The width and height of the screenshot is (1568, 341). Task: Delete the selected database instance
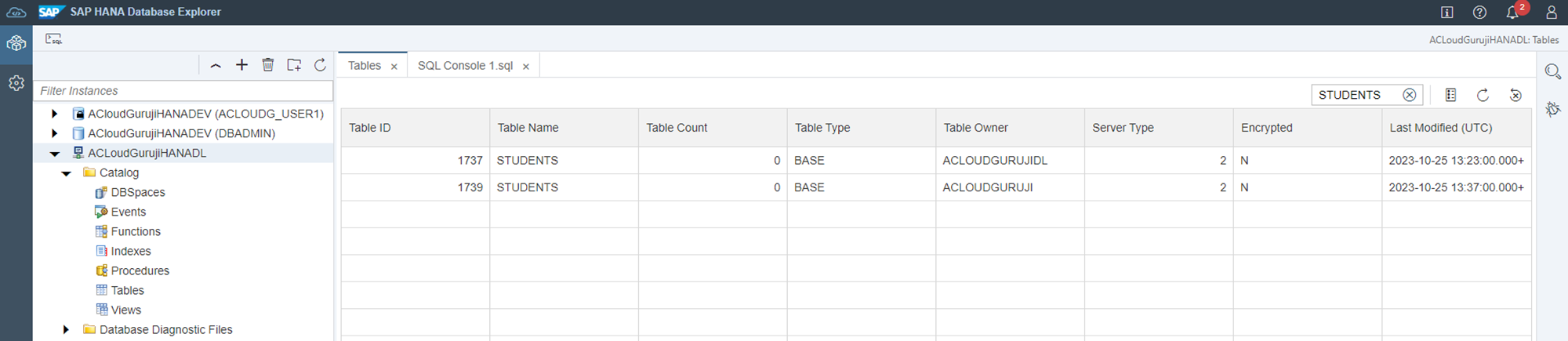[268, 65]
